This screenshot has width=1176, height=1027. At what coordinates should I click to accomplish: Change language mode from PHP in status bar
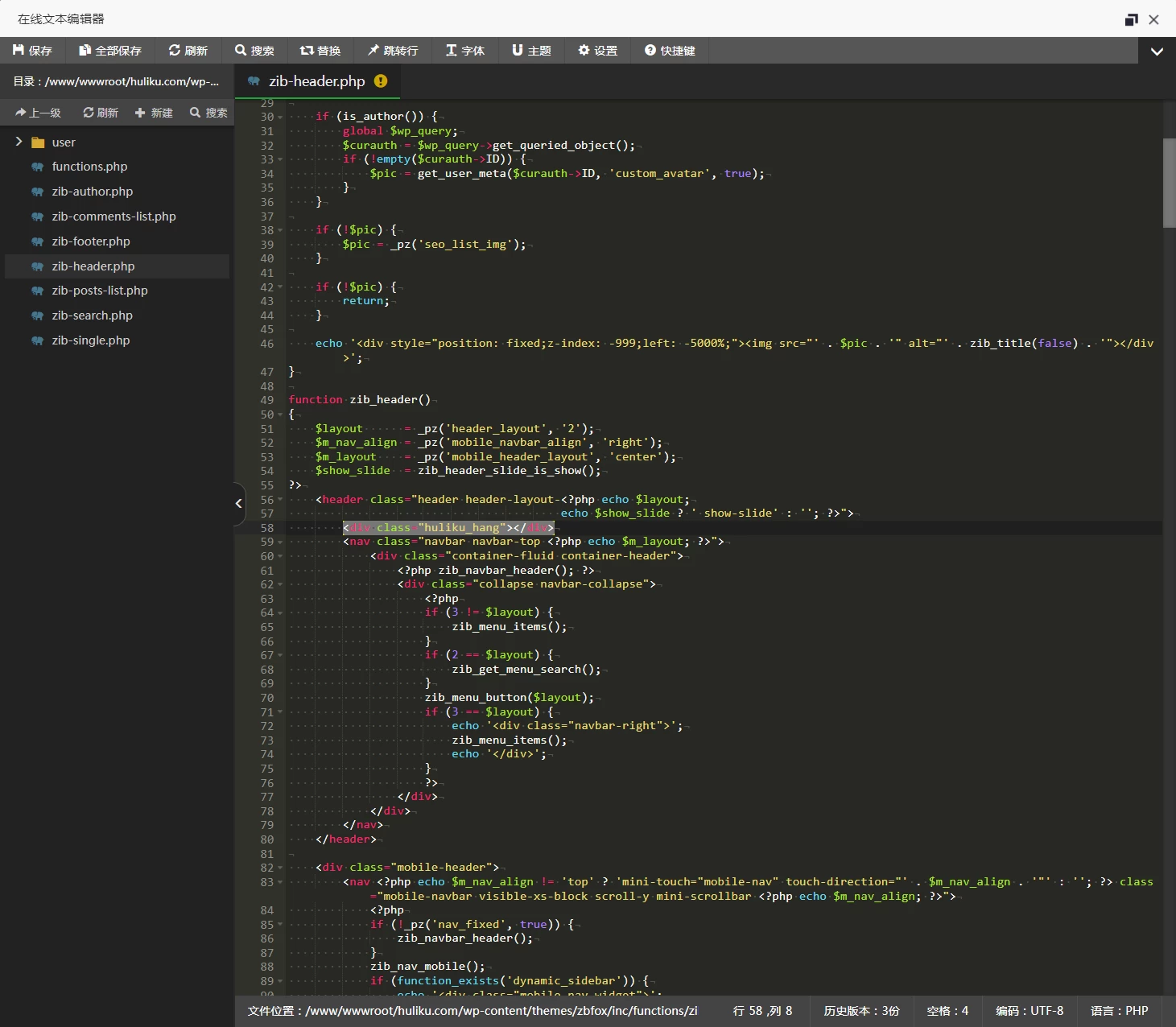click(x=1119, y=1011)
